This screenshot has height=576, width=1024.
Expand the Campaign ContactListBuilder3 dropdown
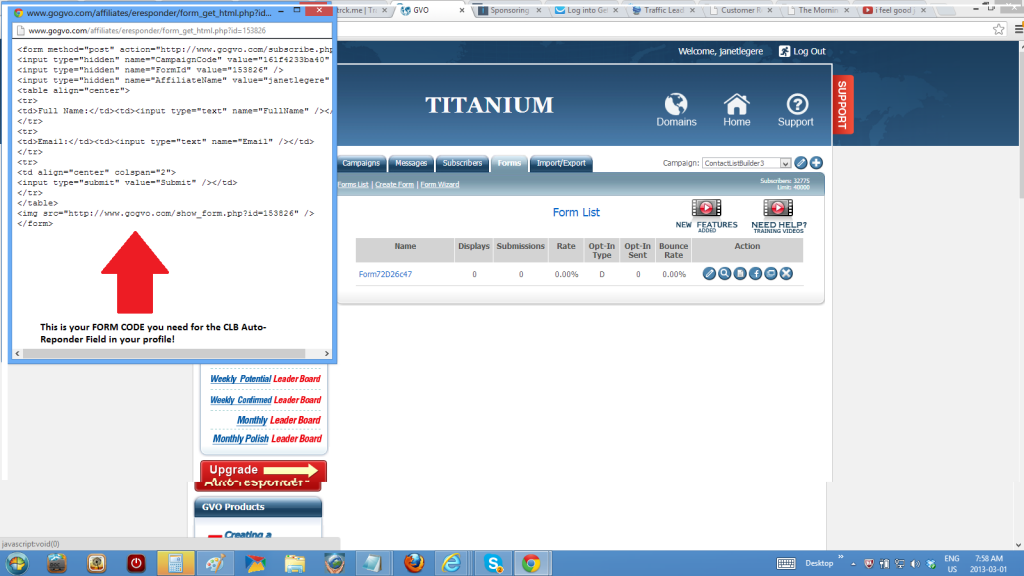tap(785, 163)
